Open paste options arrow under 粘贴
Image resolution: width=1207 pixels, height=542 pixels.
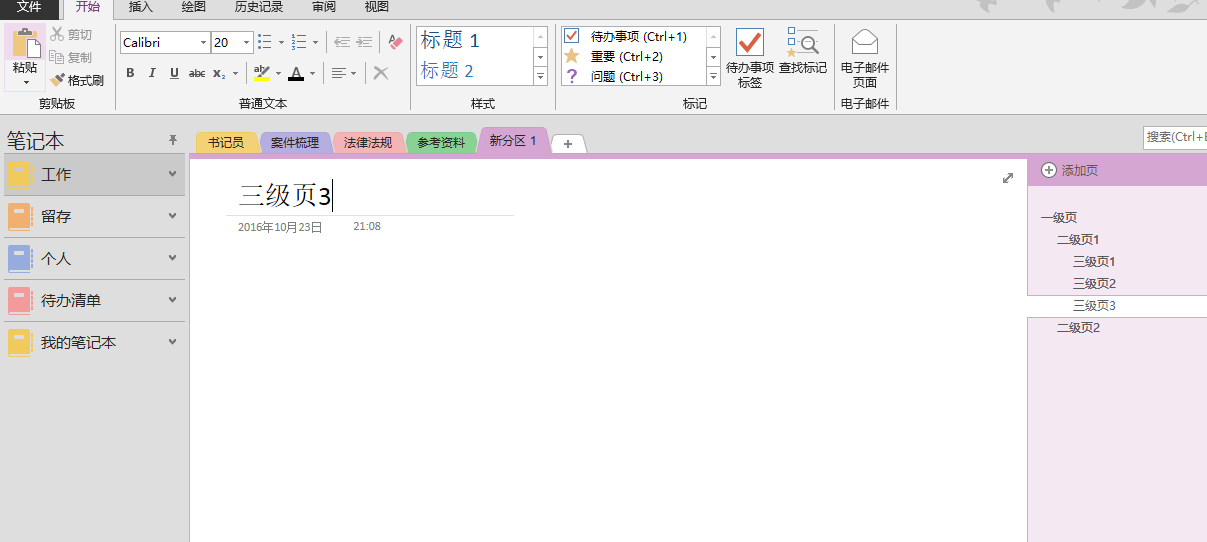tap(25, 82)
